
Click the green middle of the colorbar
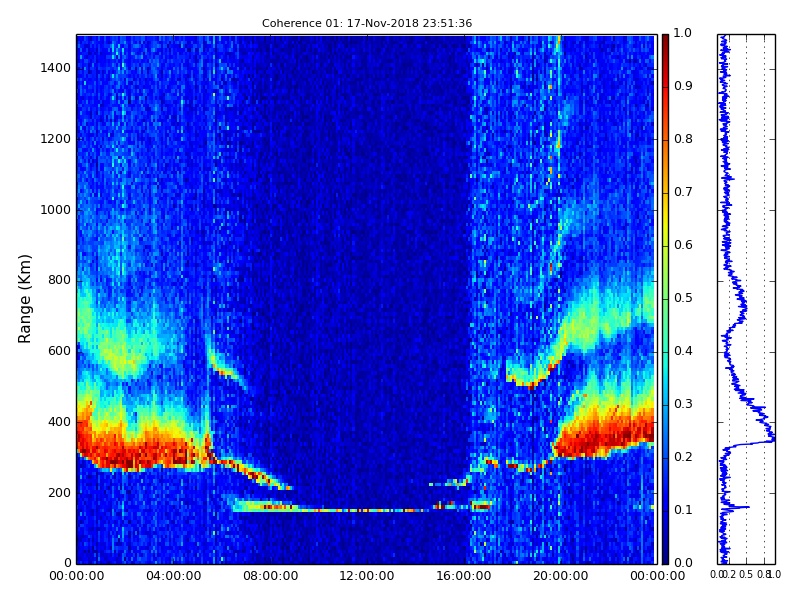tap(665, 299)
